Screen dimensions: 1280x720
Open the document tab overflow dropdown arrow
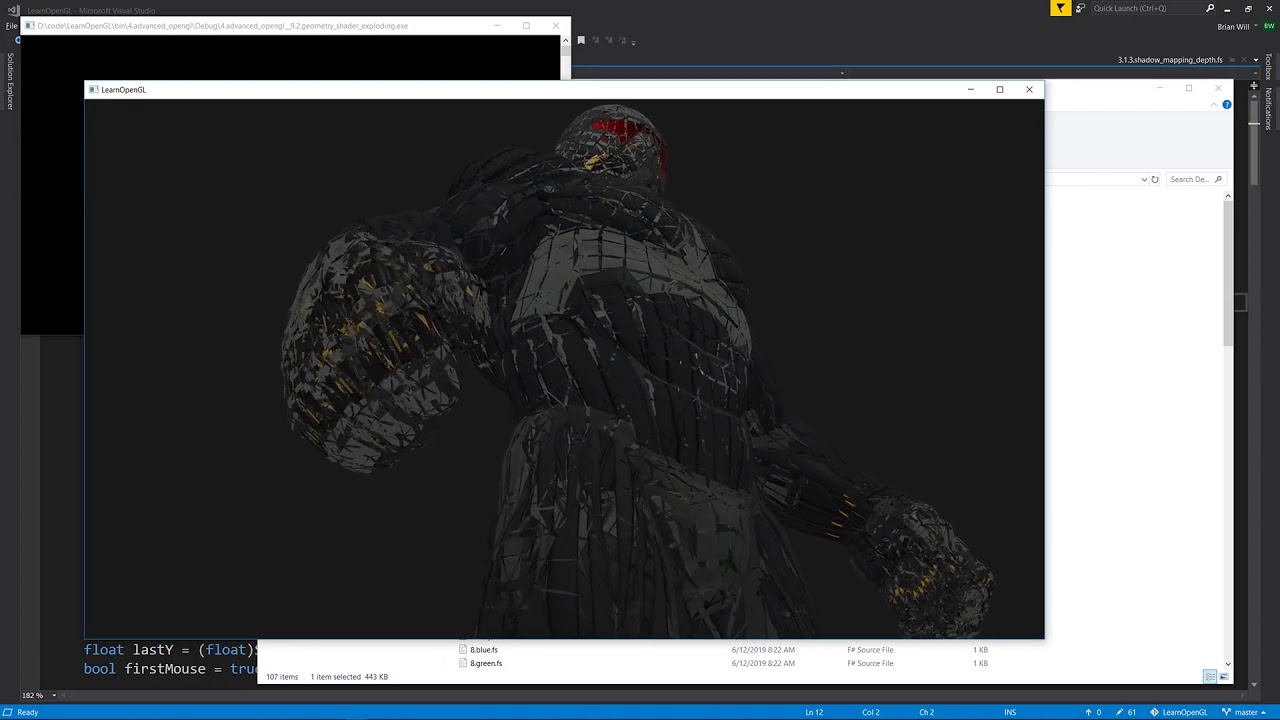tap(1255, 60)
